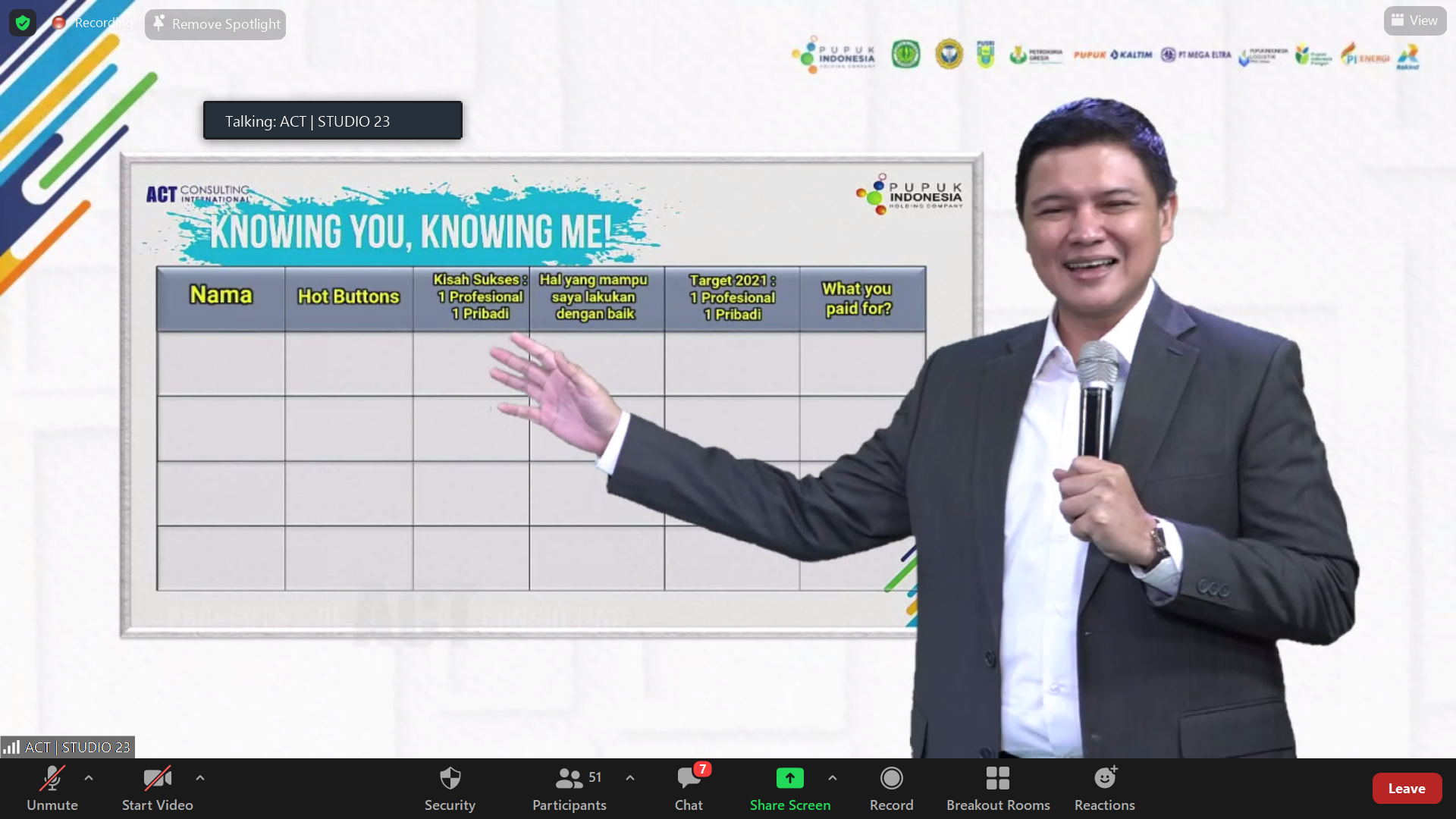Click the Record circle icon
The width and height of the screenshot is (1456, 819).
[x=891, y=779]
